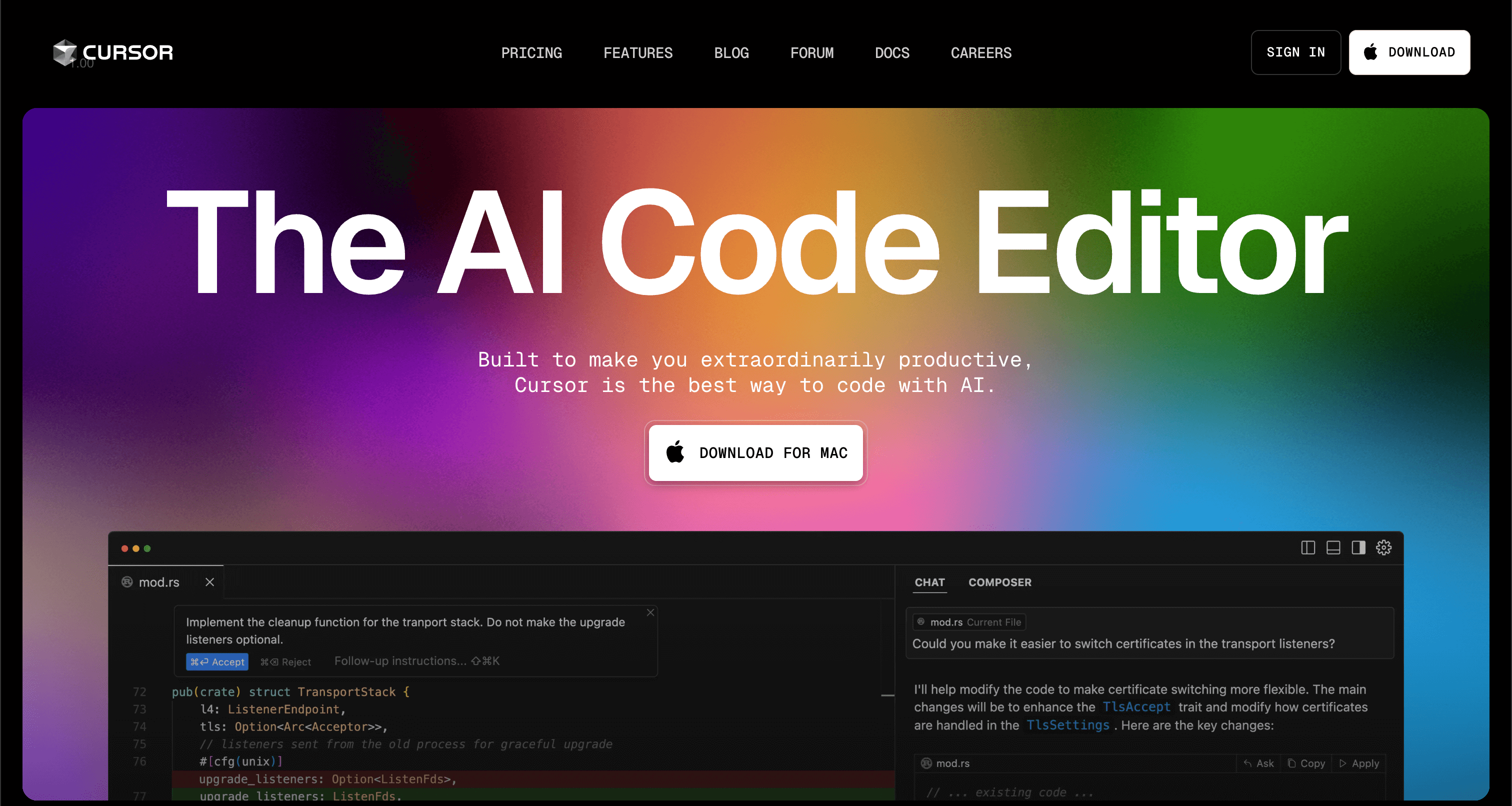Open FEATURES navigation menu item
The width and height of the screenshot is (1512, 806).
coord(638,52)
